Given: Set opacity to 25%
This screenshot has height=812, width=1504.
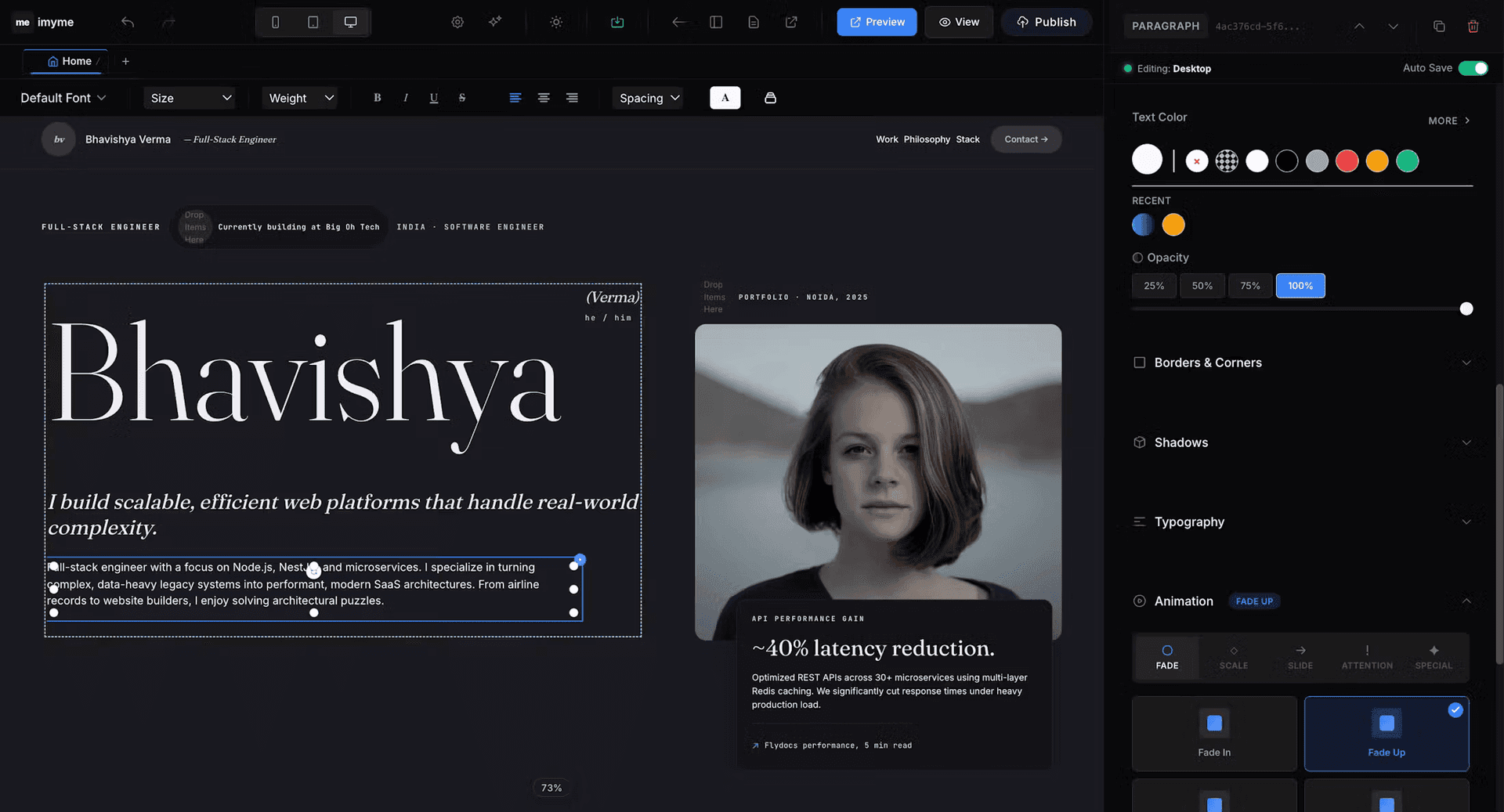Looking at the screenshot, I should 1154,286.
